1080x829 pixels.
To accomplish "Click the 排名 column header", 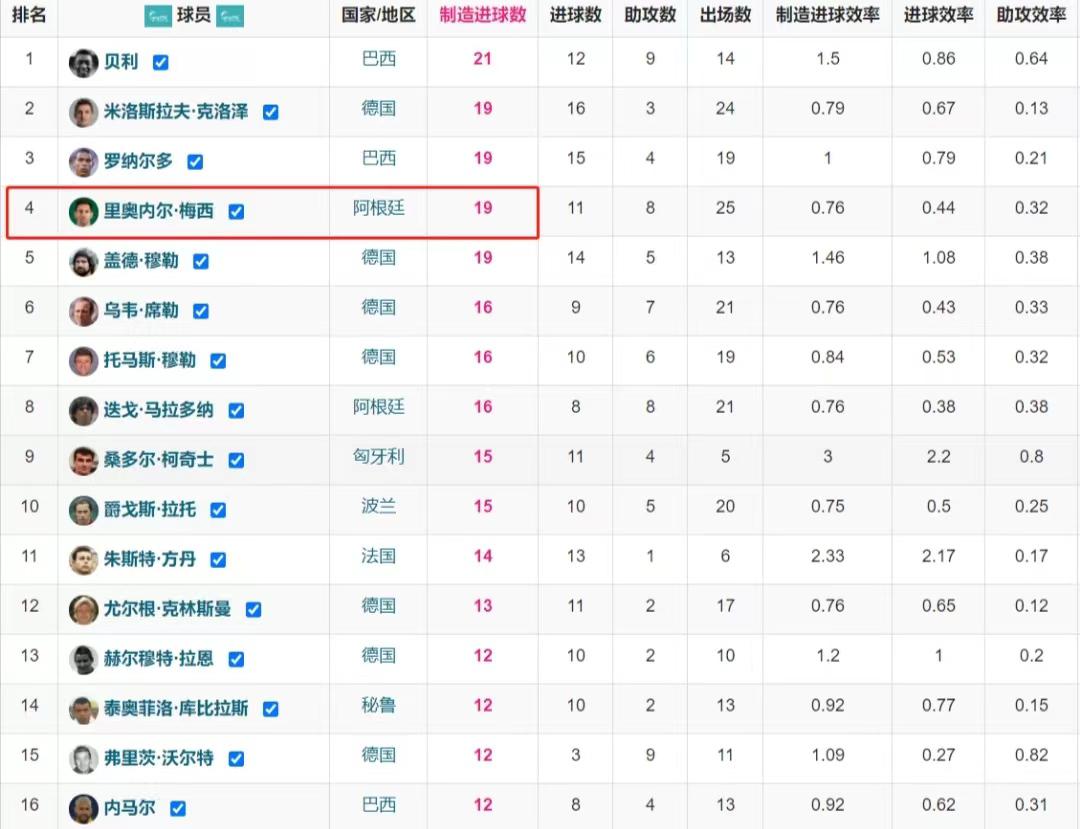I will [x=29, y=15].
